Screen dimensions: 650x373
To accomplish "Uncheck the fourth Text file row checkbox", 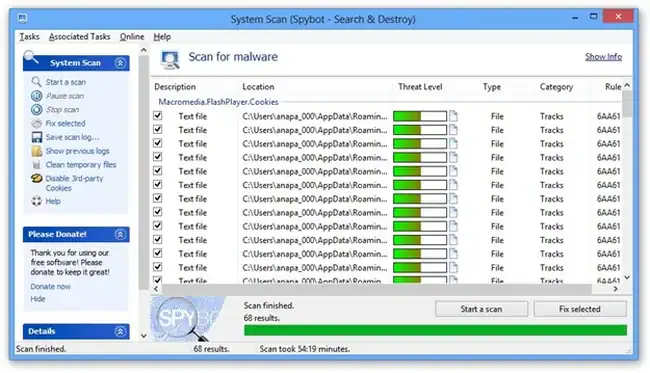I will (x=158, y=157).
